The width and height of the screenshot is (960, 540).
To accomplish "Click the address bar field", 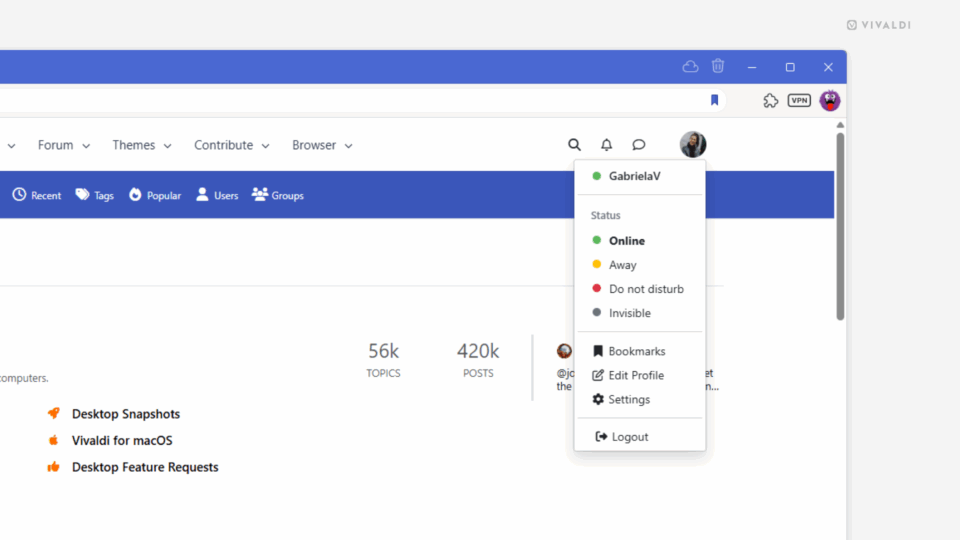I will point(361,100).
